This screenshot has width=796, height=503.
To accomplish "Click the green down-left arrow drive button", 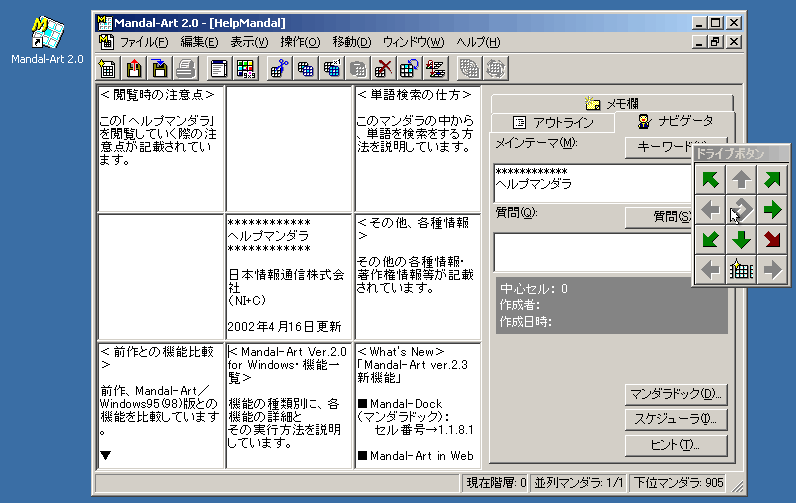I will (x=710, y=239).
